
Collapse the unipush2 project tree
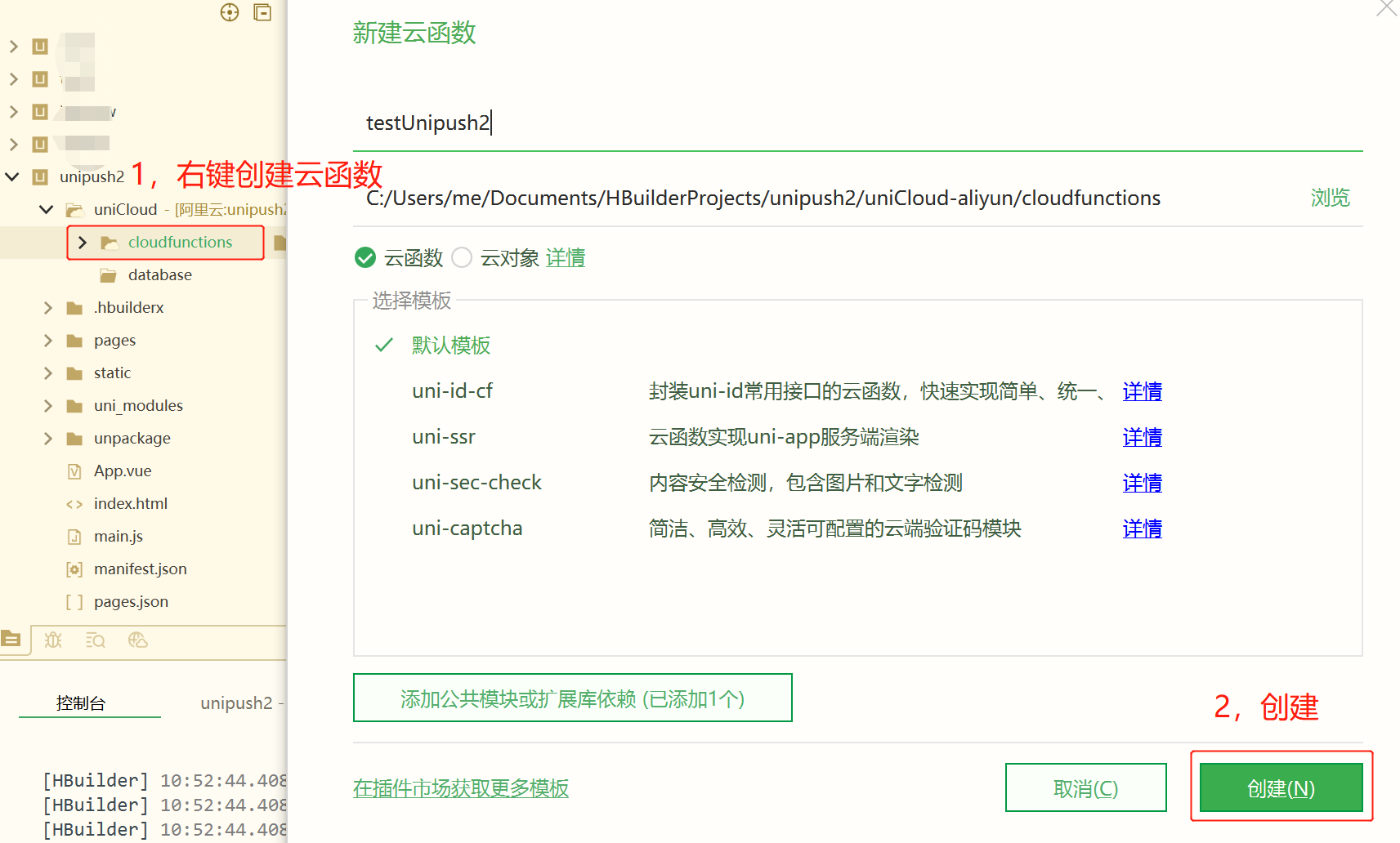(x=11, y=176)
